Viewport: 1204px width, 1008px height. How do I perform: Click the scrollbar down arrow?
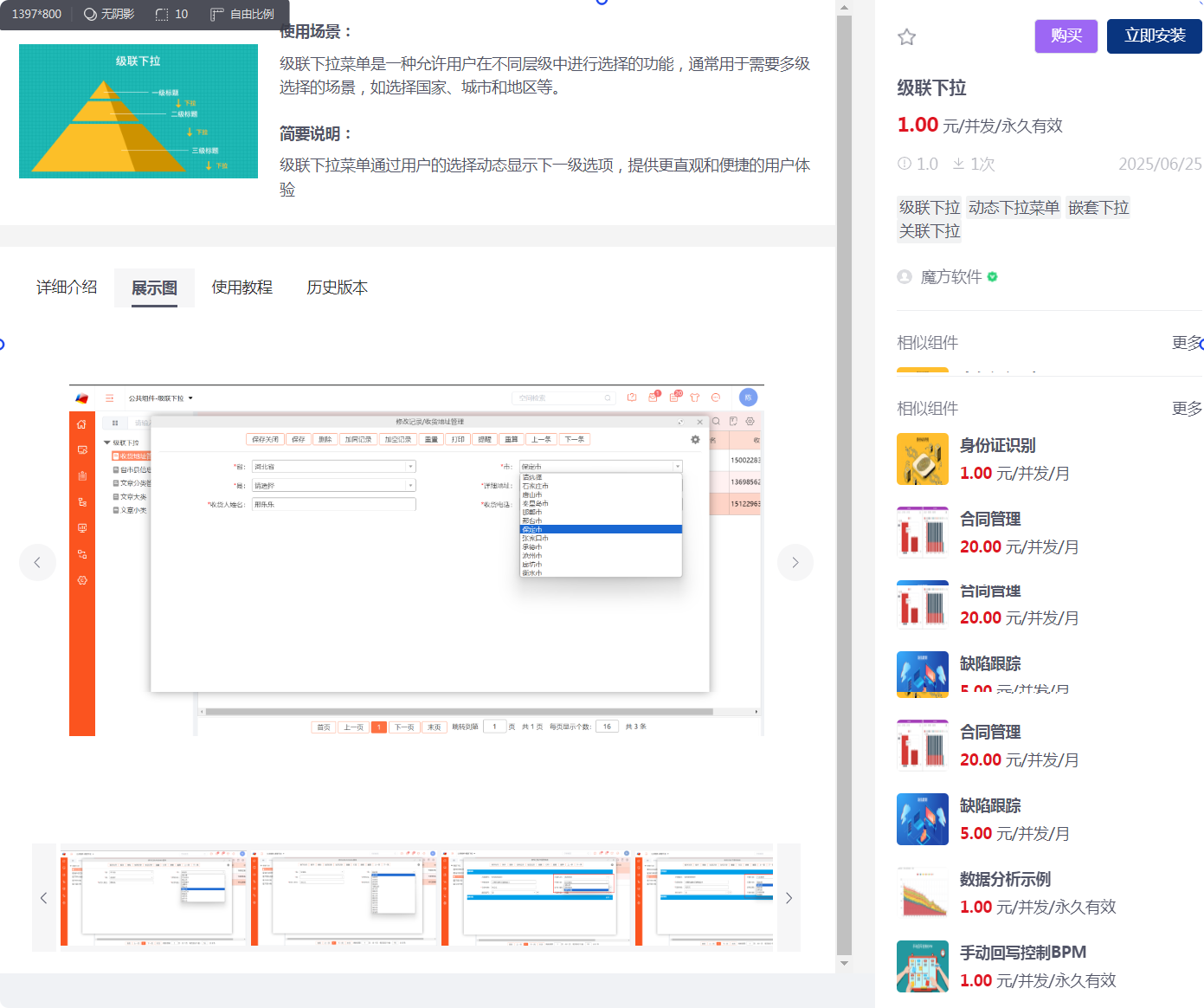(x=844, y=963)
